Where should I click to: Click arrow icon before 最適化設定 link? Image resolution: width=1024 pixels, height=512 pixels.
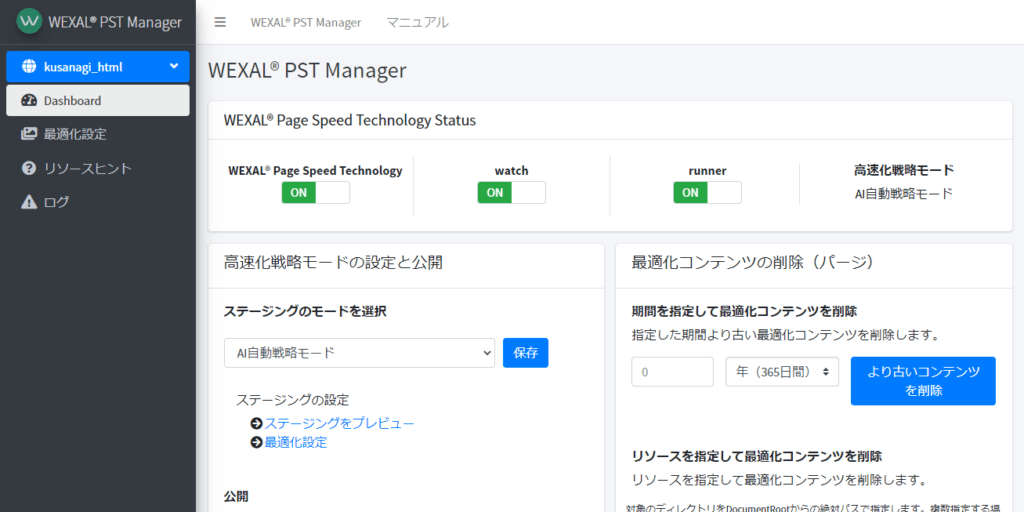click(x=257, y=443)
